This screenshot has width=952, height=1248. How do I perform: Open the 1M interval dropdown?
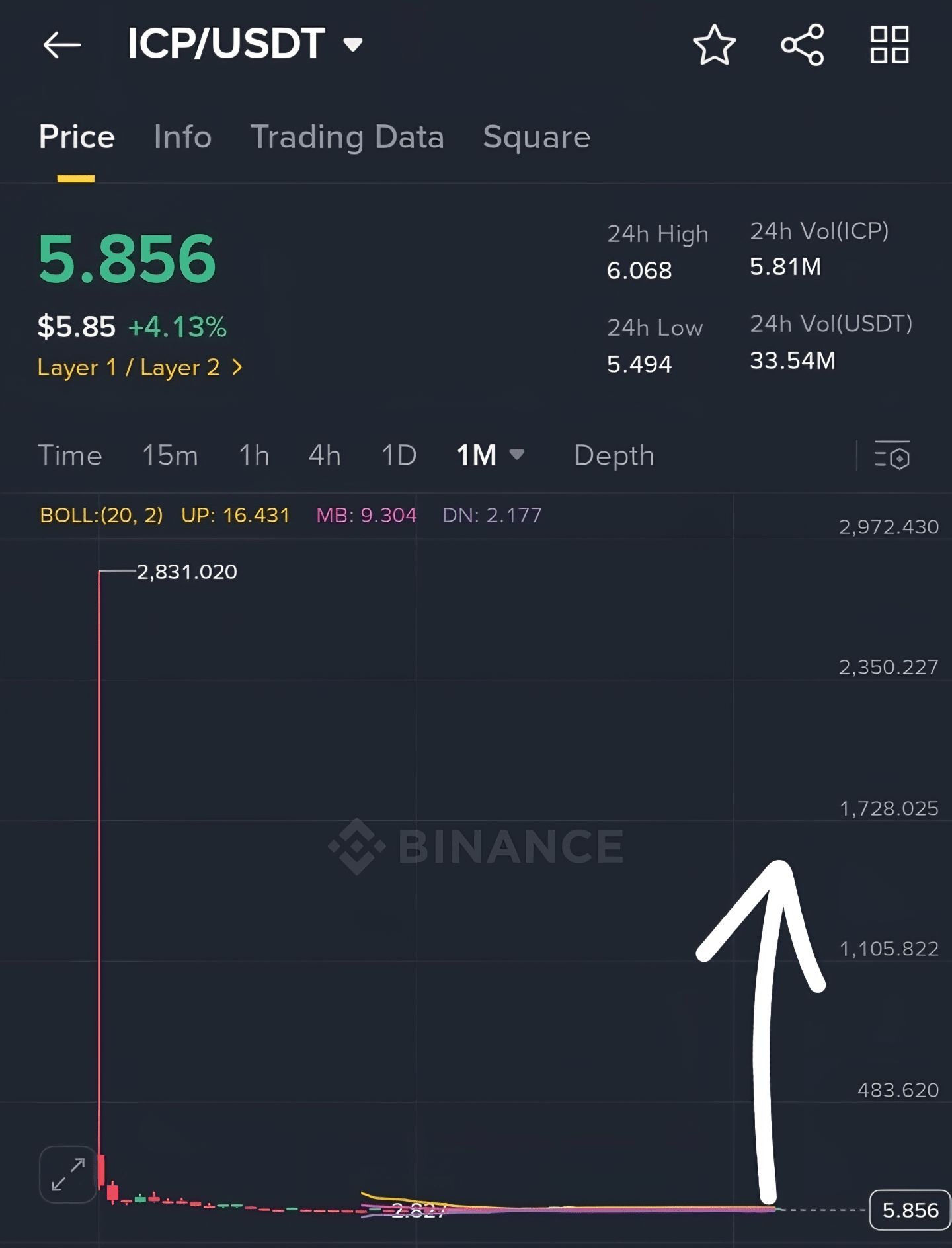[x=491, y=455]
